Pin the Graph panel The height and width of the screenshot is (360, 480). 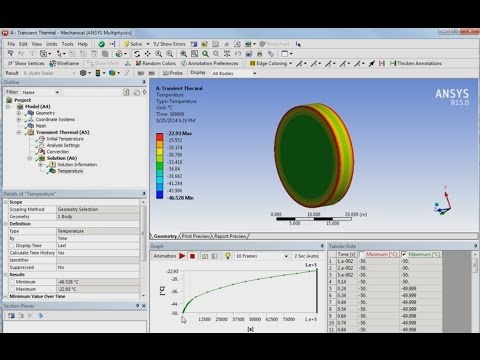pyautogui.click(x=322, y=246)
